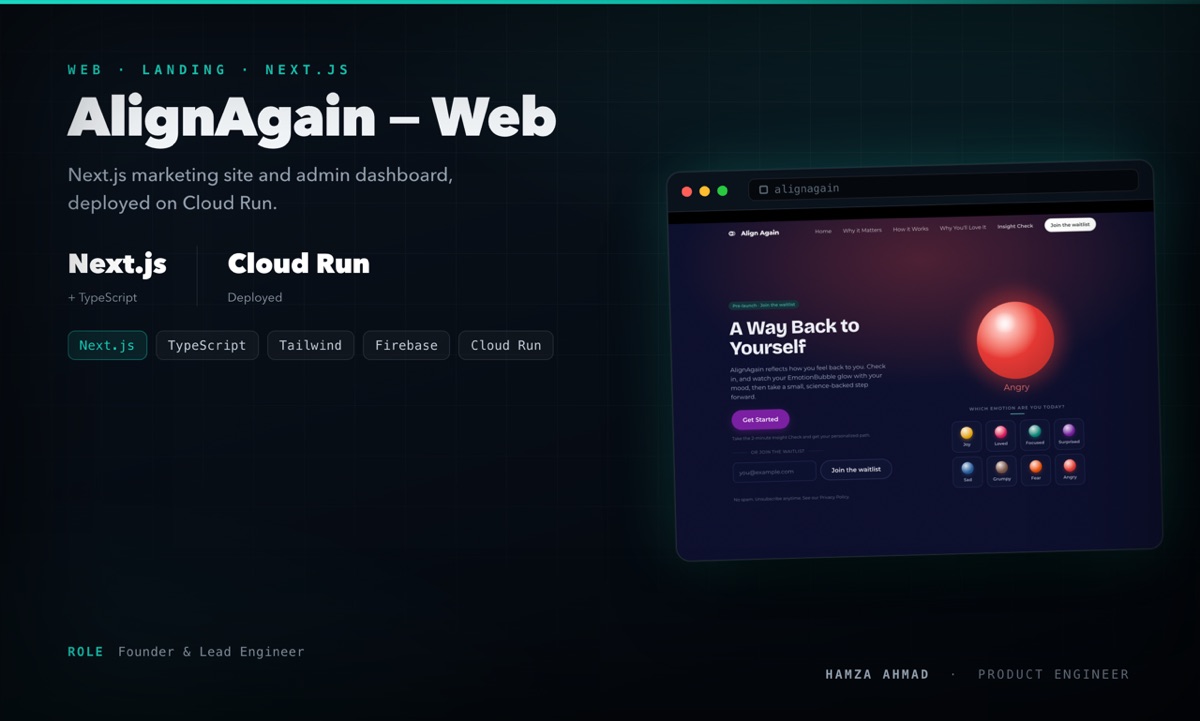The height and width of the screenshot is (721, 1200).
Task: Click the Angry label under the large bubble
Action: click(1016, 387)
